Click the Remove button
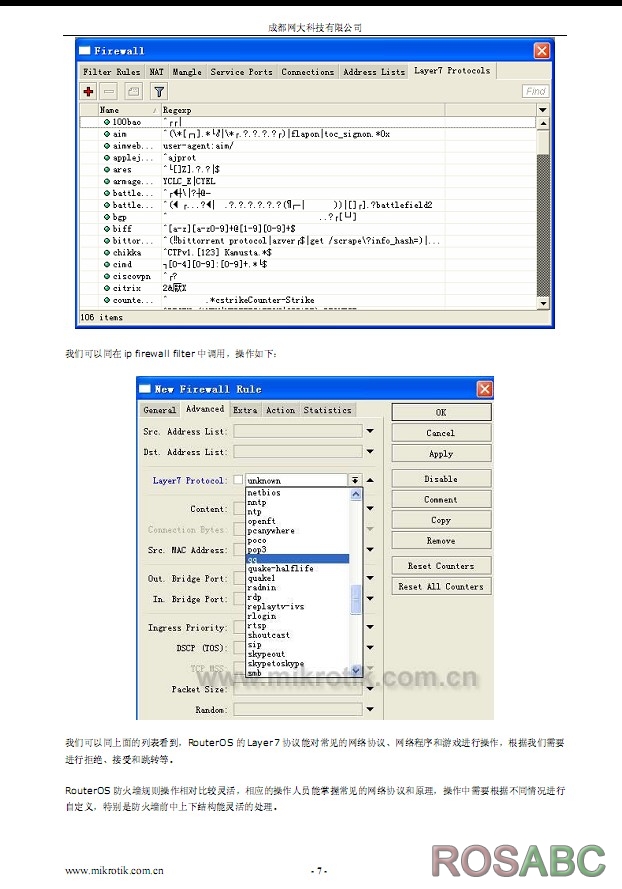622x889 pixels. click(441, 541)
